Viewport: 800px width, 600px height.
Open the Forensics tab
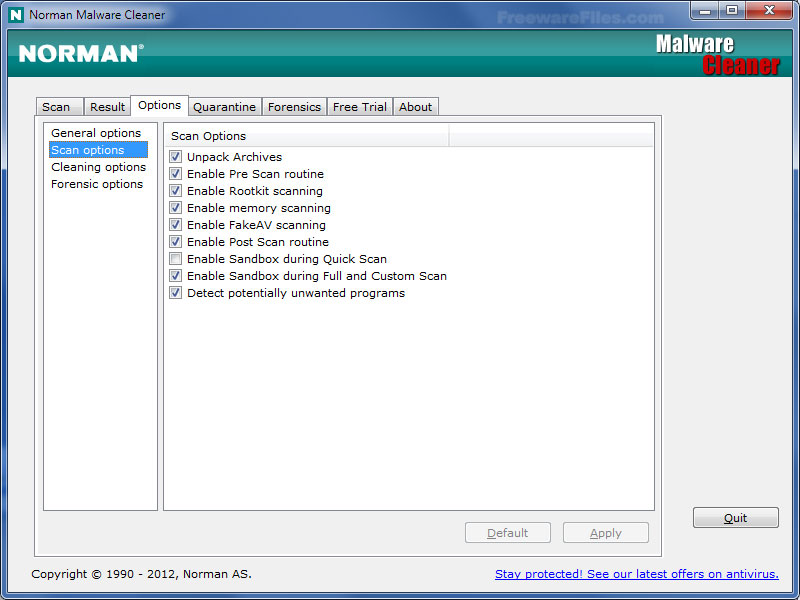click(x=294, y=107)
